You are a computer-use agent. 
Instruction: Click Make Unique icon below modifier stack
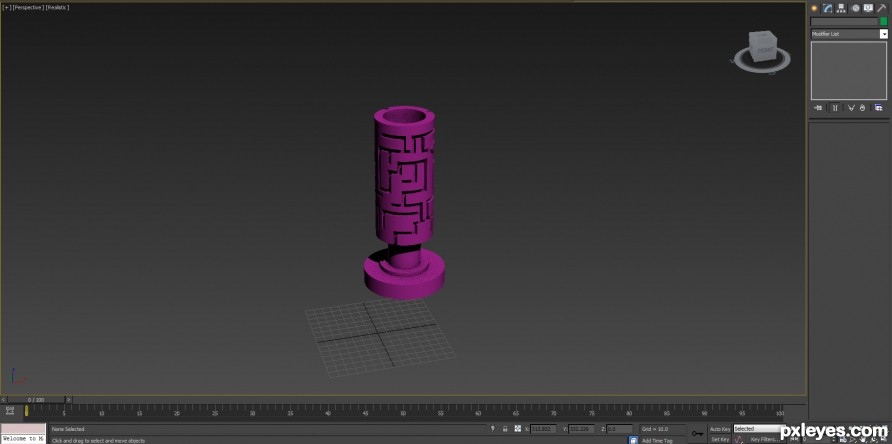click(851, 108)
